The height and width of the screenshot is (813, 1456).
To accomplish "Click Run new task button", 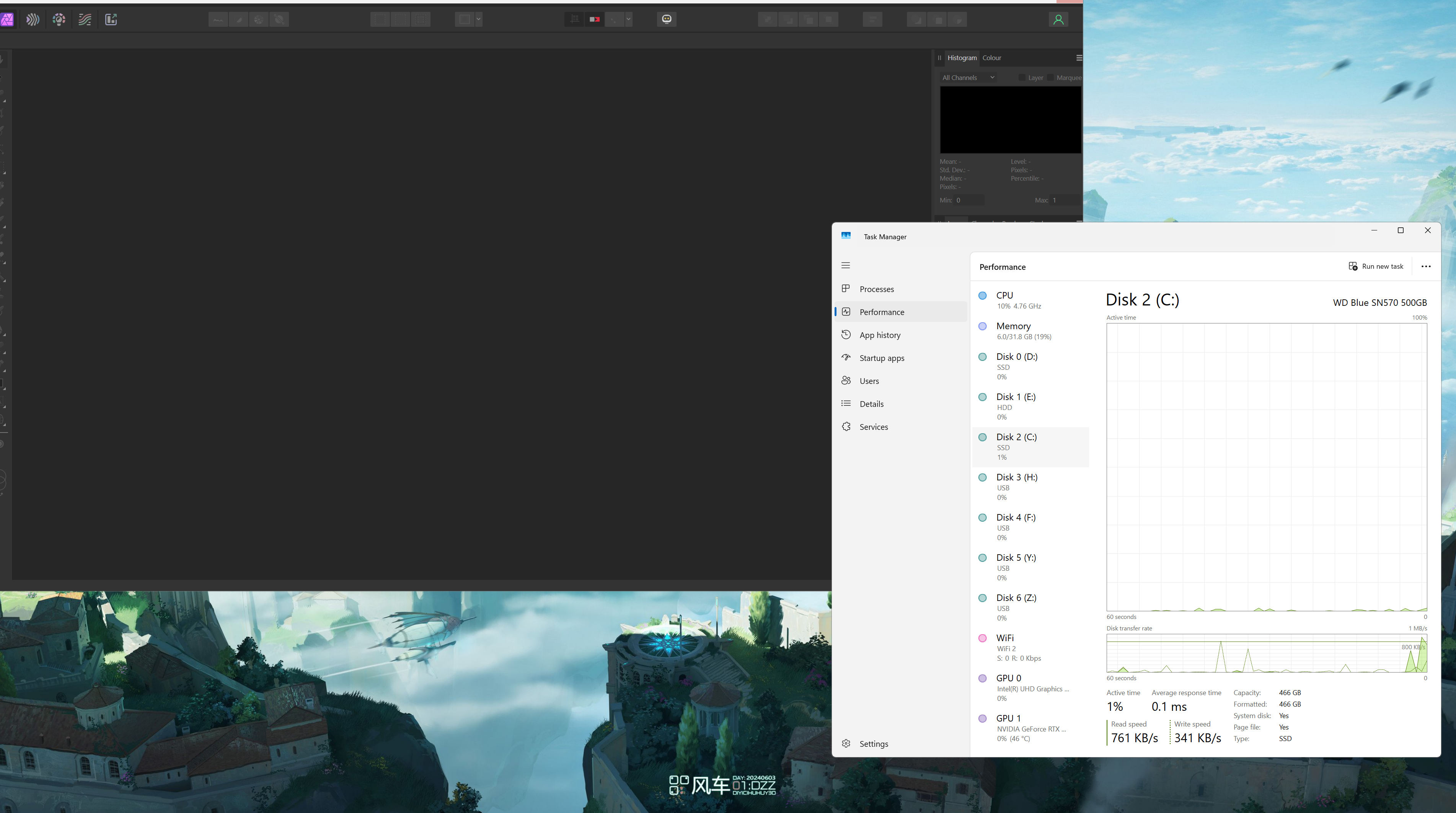I will coord(1376,266).
